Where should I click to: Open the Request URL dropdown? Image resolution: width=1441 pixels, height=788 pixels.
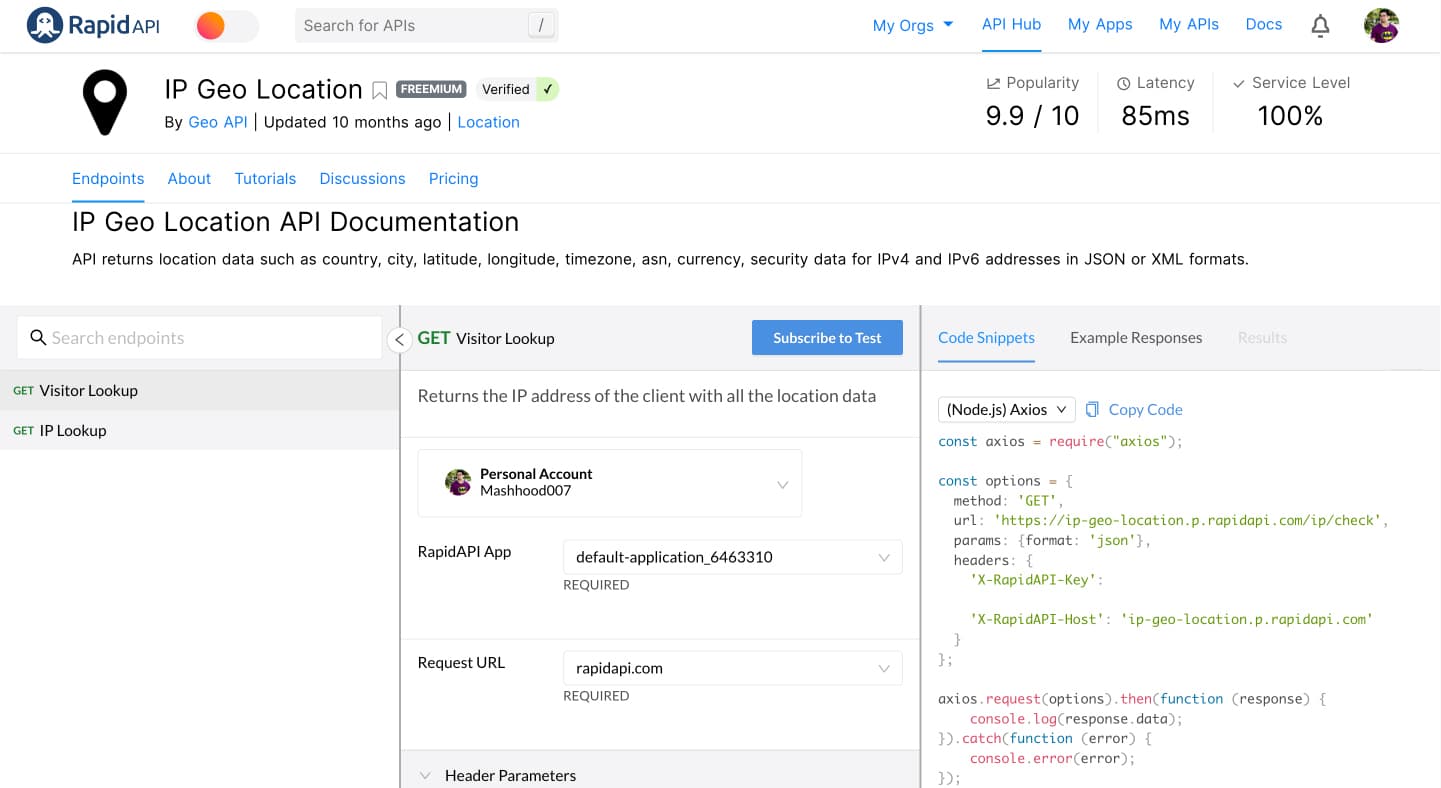point(732,668)
